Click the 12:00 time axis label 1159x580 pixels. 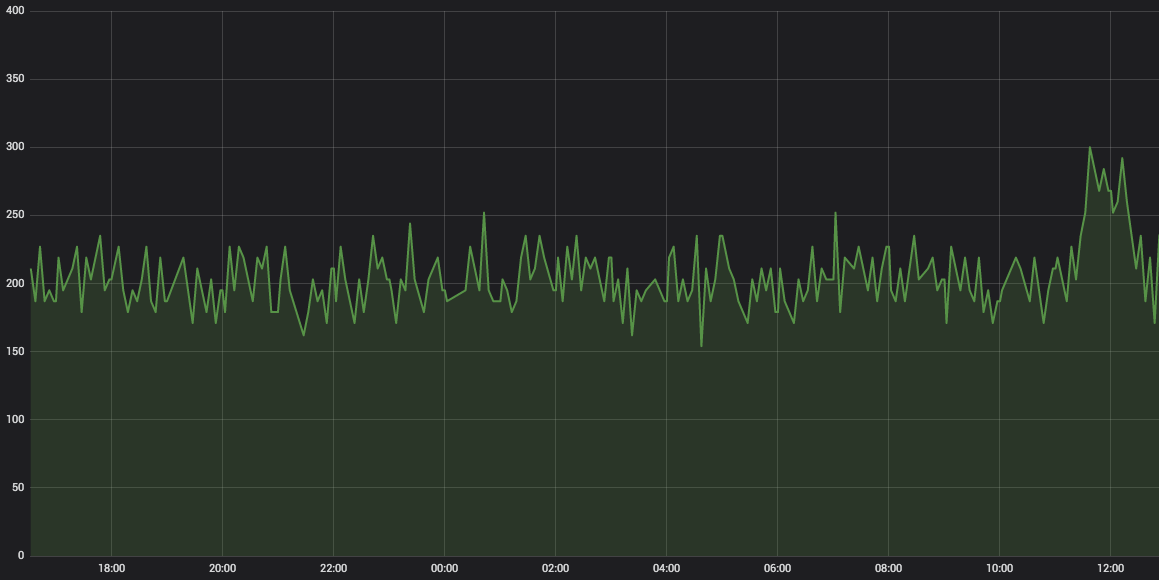1110,568
